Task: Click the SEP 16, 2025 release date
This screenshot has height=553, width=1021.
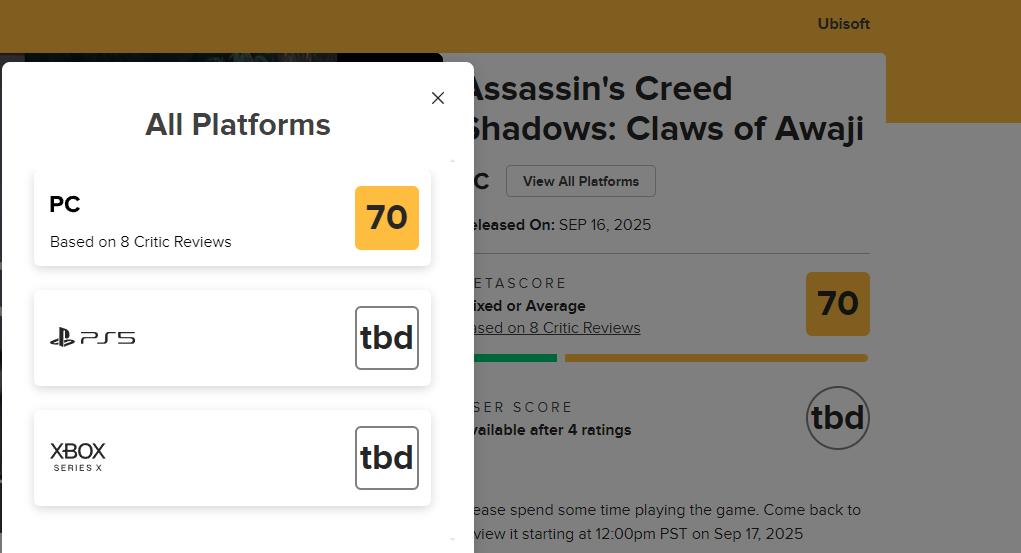Action: coord(604,225)
